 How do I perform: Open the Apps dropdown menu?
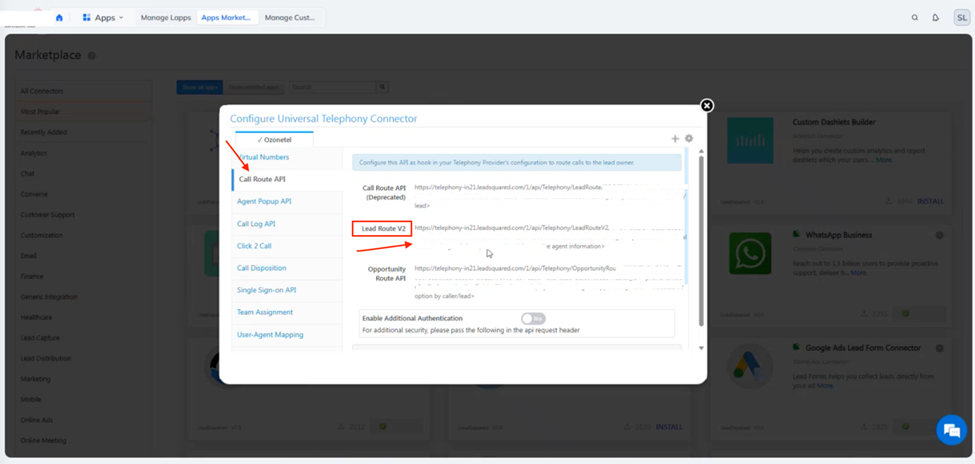coord(103,17)
